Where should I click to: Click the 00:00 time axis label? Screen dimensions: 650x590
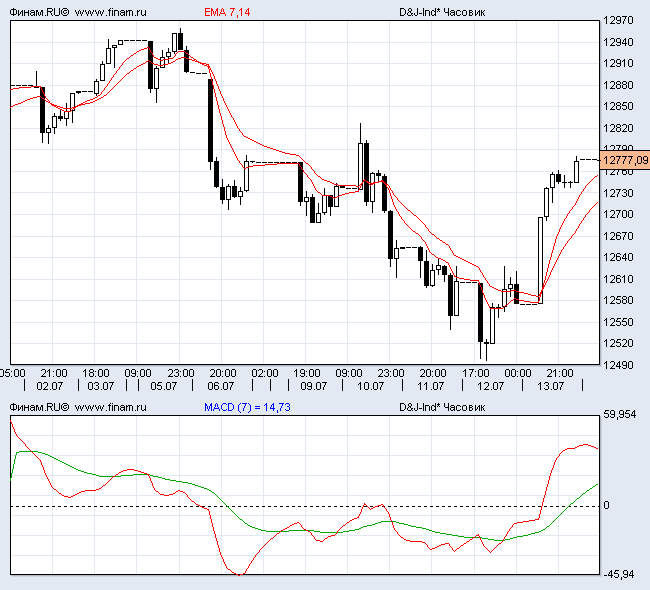pyautogui.click(x=518, y=373)
